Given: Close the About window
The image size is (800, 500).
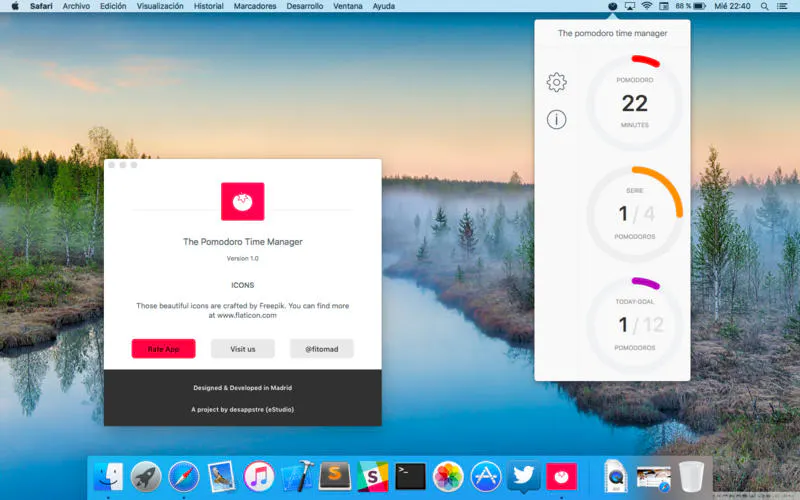Looking at the screenshot, I should tap(112, 165).
